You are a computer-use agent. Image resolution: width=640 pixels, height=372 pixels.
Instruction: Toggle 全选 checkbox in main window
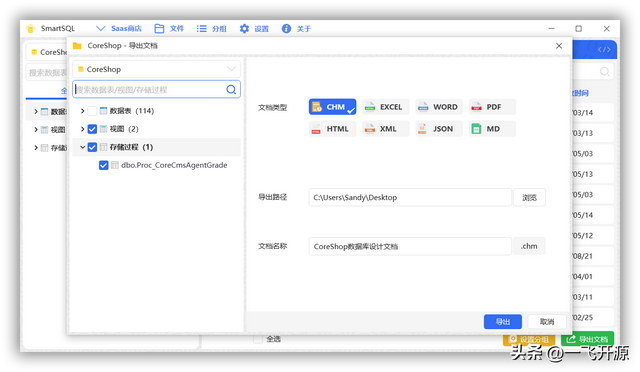258,339
